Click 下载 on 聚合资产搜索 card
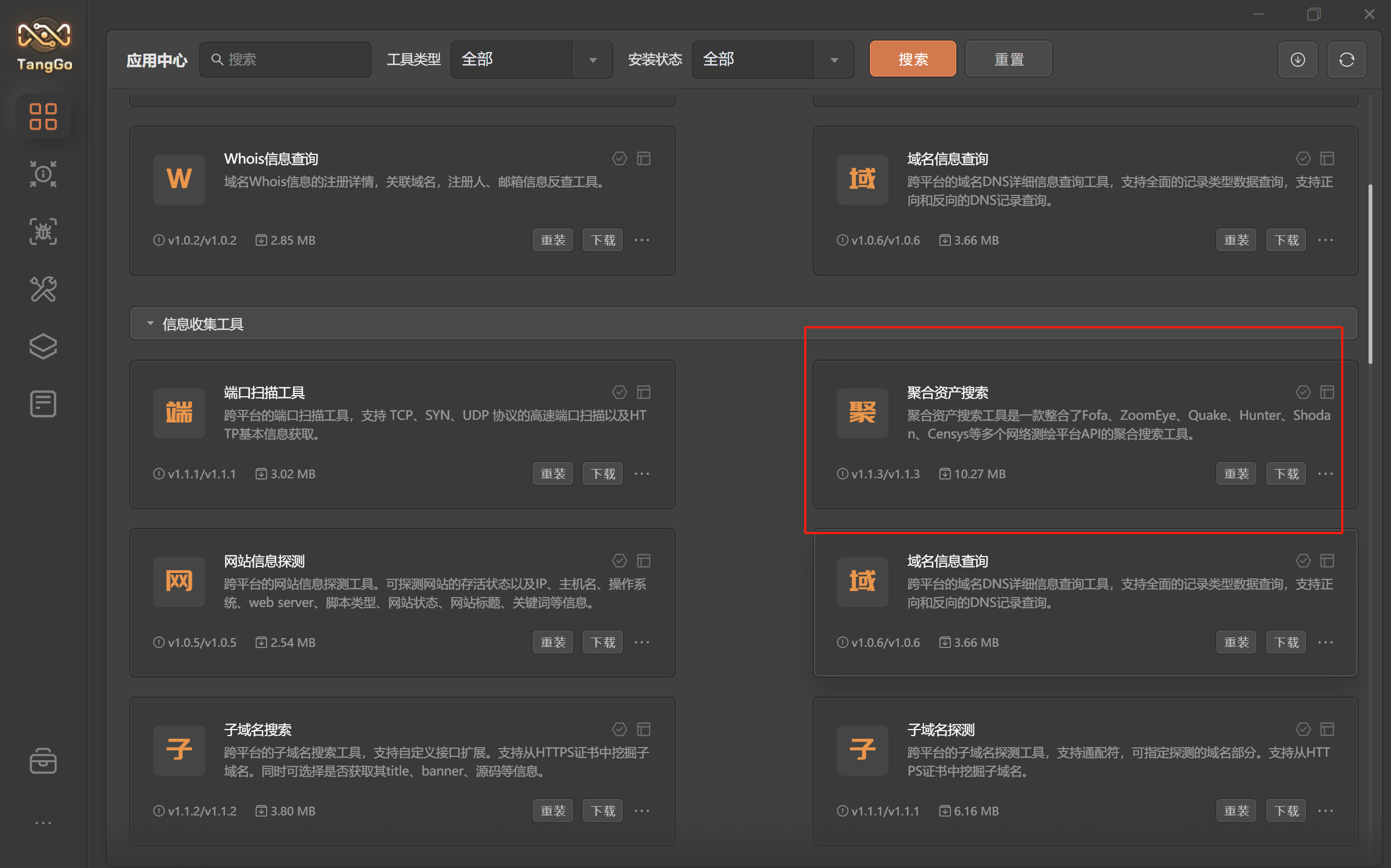 click(1286, 473)
